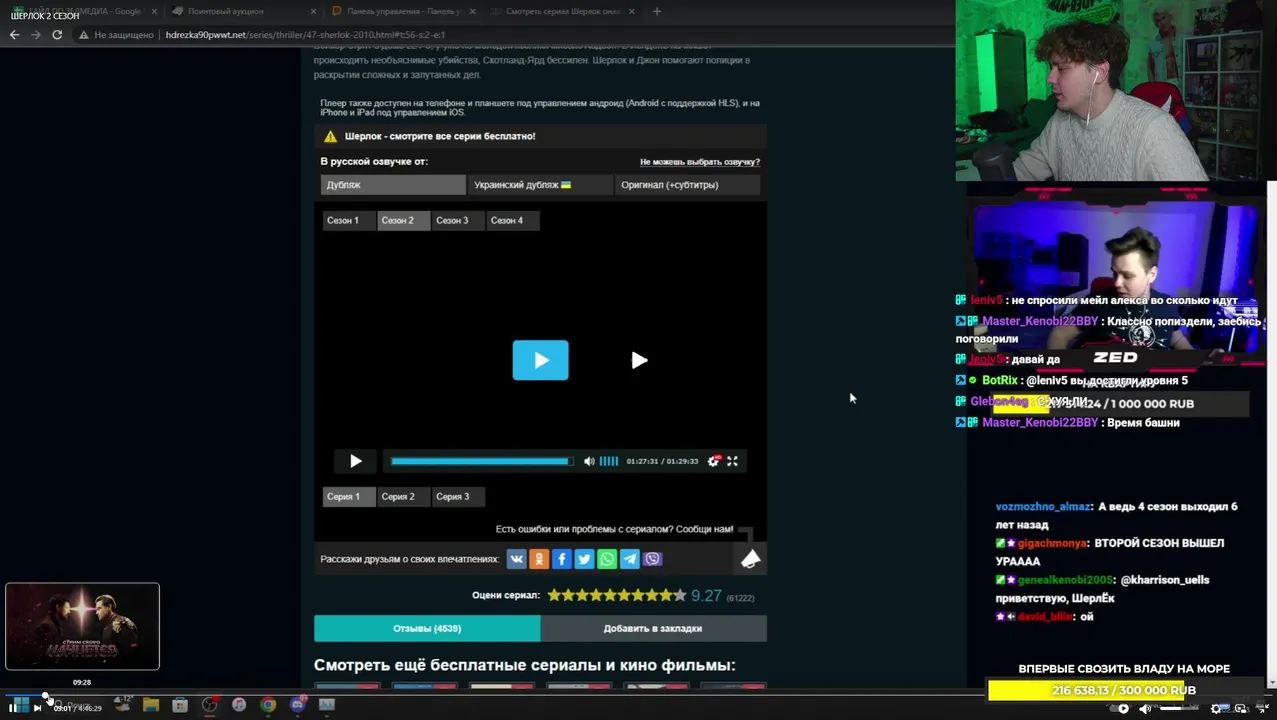This screenshot has width=1277, height=720.
Task: Open OBS Studio on the taskbar
Action: (x=209, y=705)
